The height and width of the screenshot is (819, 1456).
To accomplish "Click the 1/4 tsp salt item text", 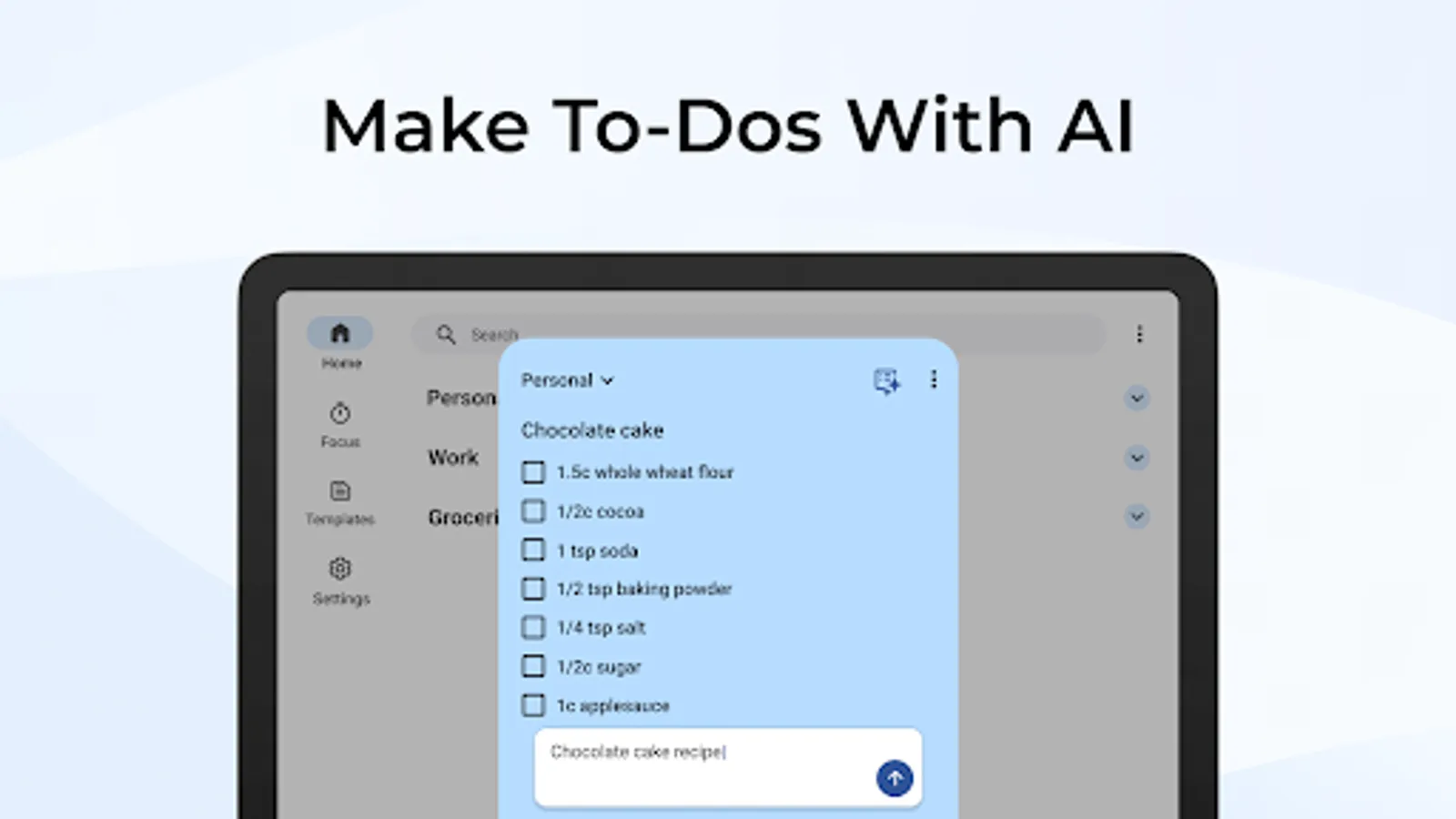I will click(601, 628).
